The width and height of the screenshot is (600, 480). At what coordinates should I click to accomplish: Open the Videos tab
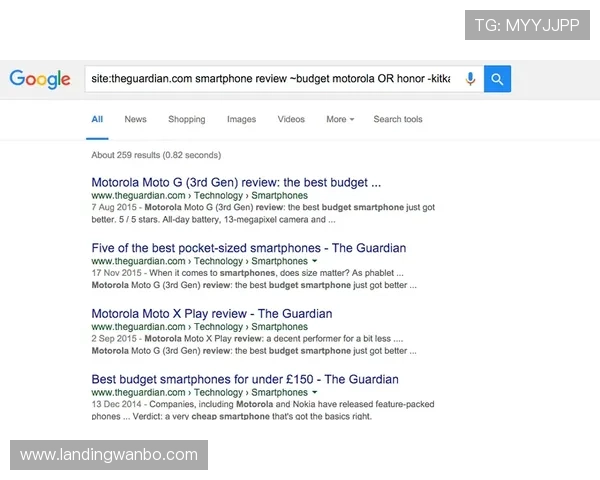point(291,119)
